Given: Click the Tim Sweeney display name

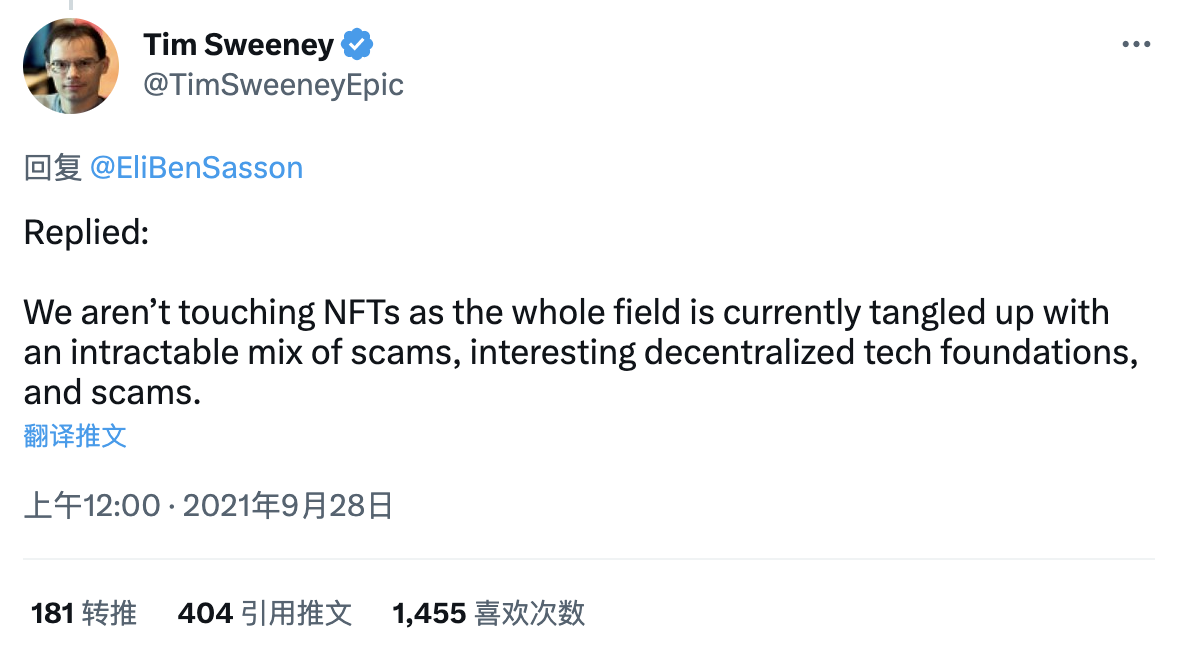Looking at the screenshot, I should (238, 44).
